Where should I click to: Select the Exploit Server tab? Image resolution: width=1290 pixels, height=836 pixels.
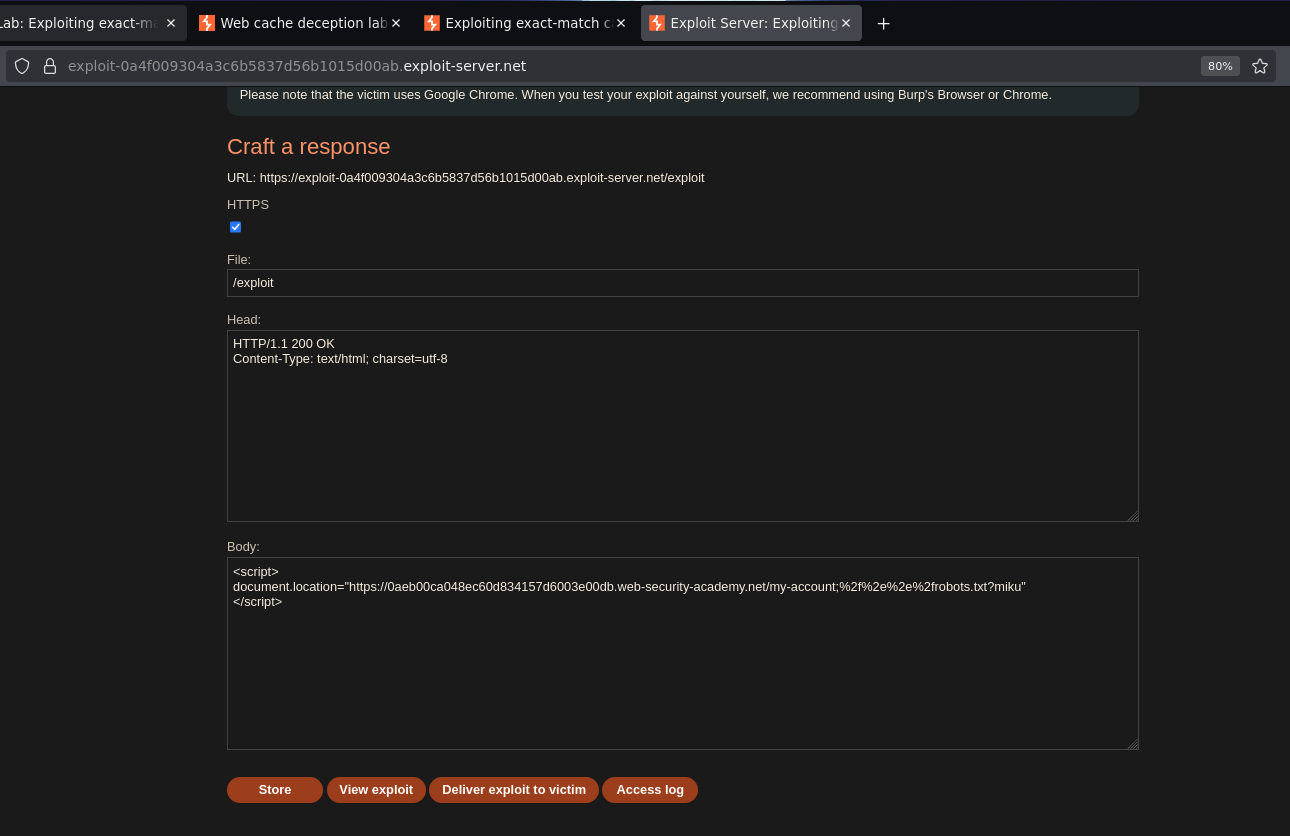tap(751, 23)
